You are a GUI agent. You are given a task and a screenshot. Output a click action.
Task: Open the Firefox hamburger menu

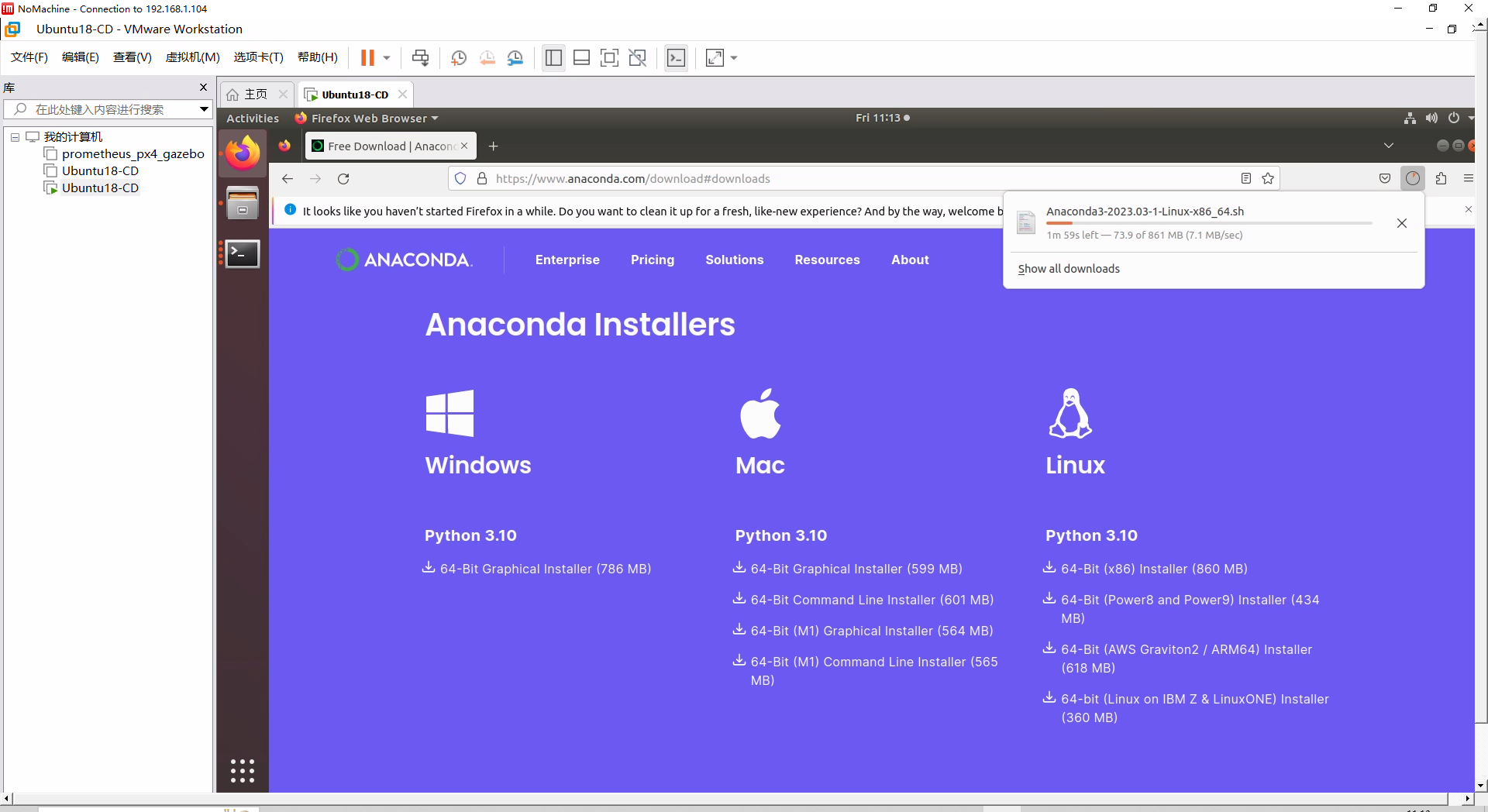tap(1468, 178)
